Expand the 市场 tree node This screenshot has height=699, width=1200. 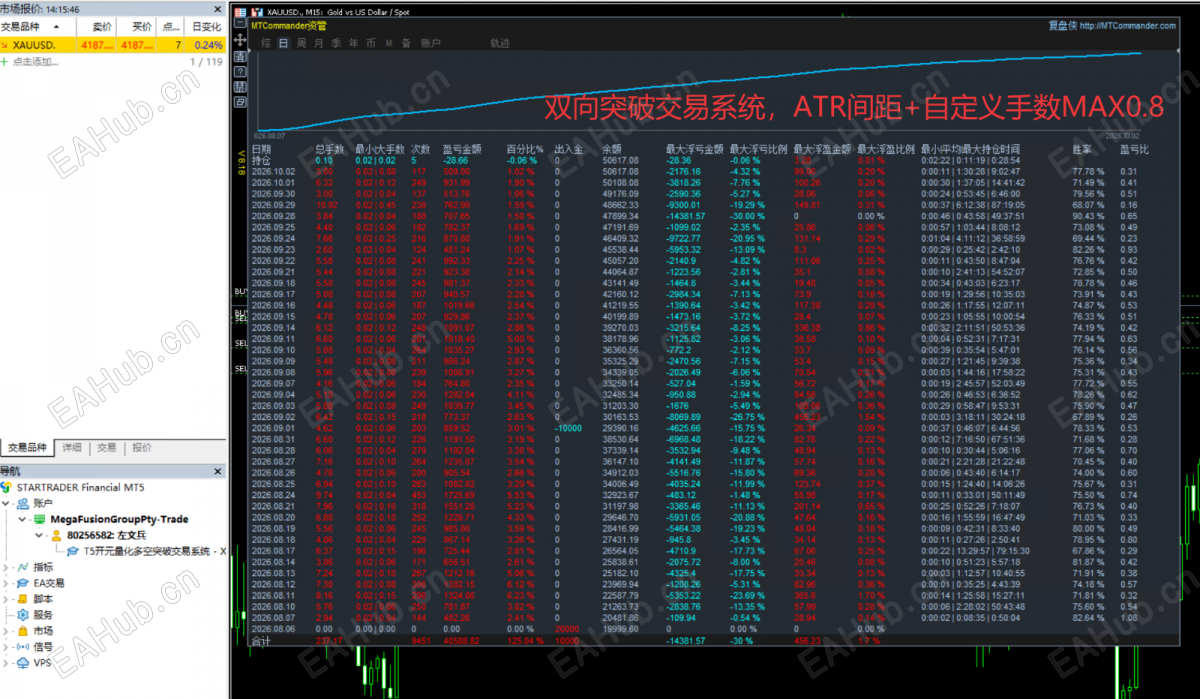(x=5, y=631)
